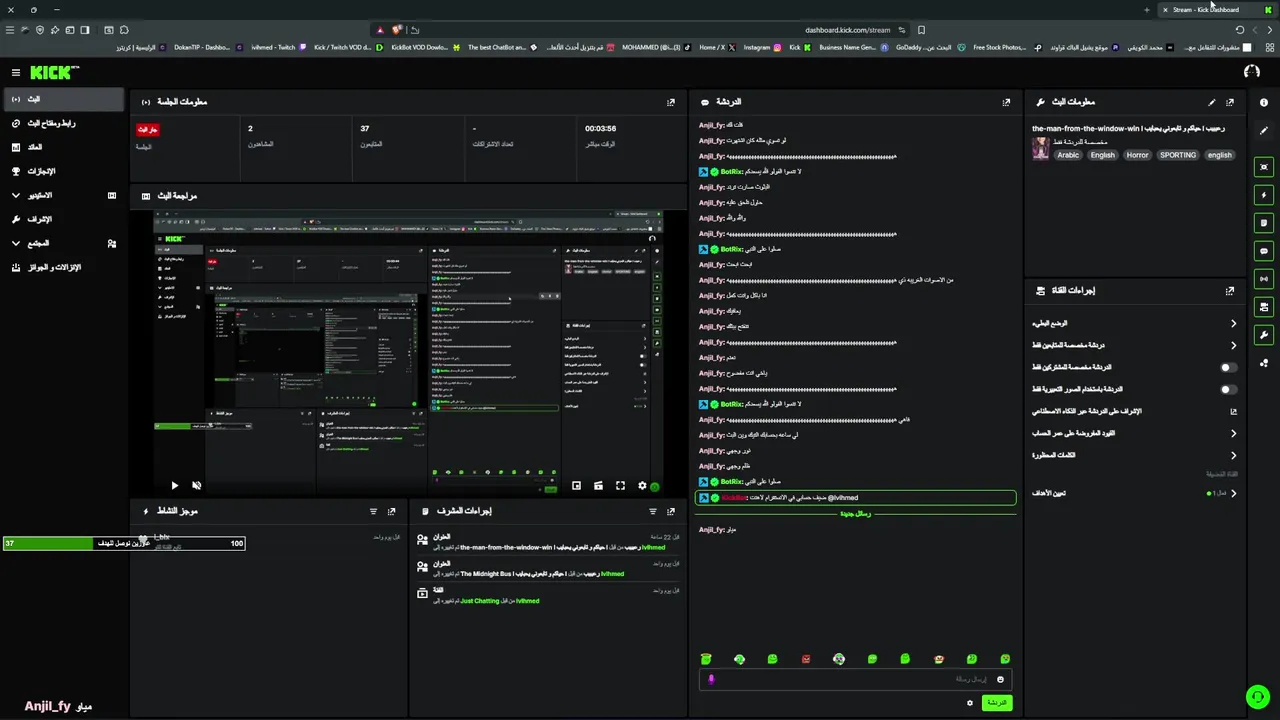Open the Achievements page in sidebar
The image size is (1280, 720).
tap(63, 172)
